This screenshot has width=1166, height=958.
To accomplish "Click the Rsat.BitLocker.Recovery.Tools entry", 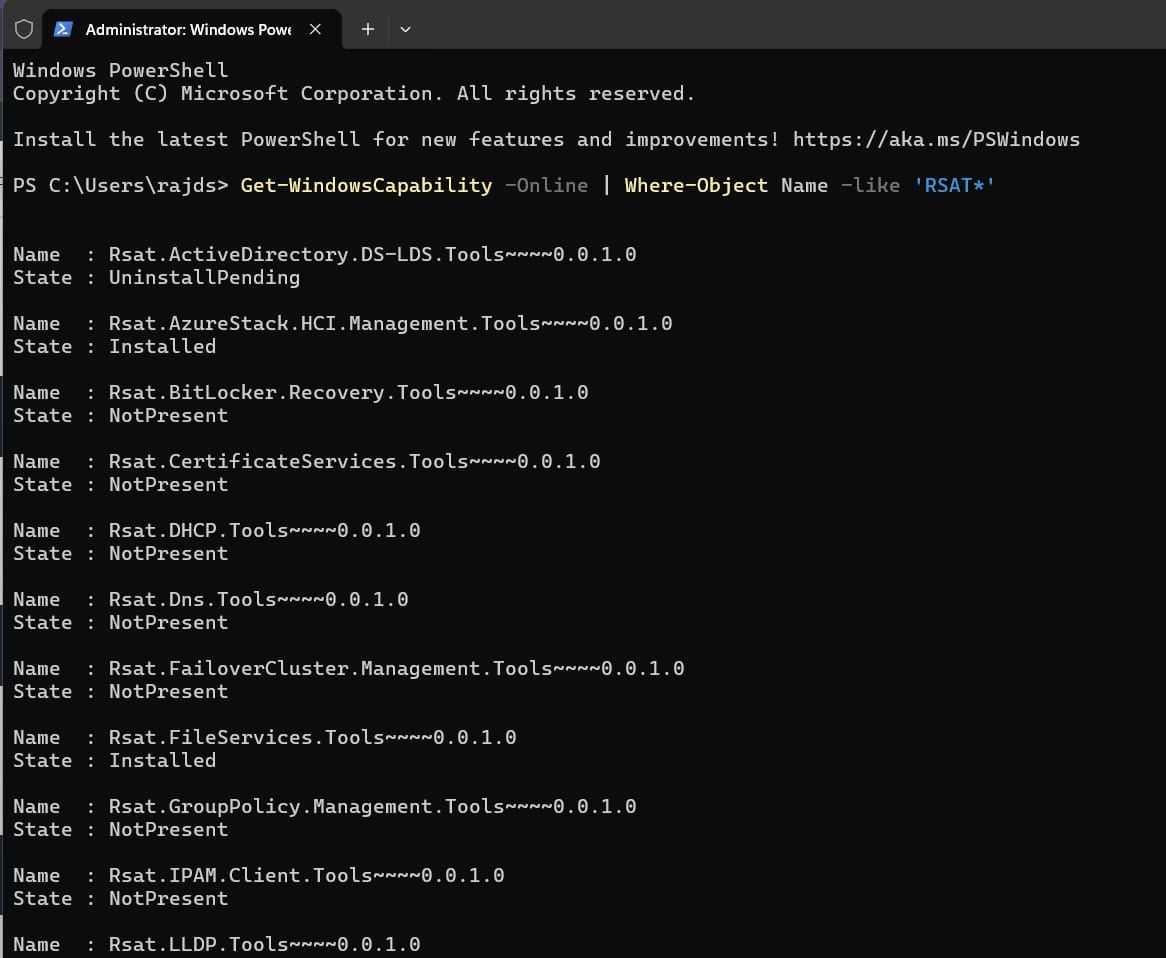I will coord(348,392).
